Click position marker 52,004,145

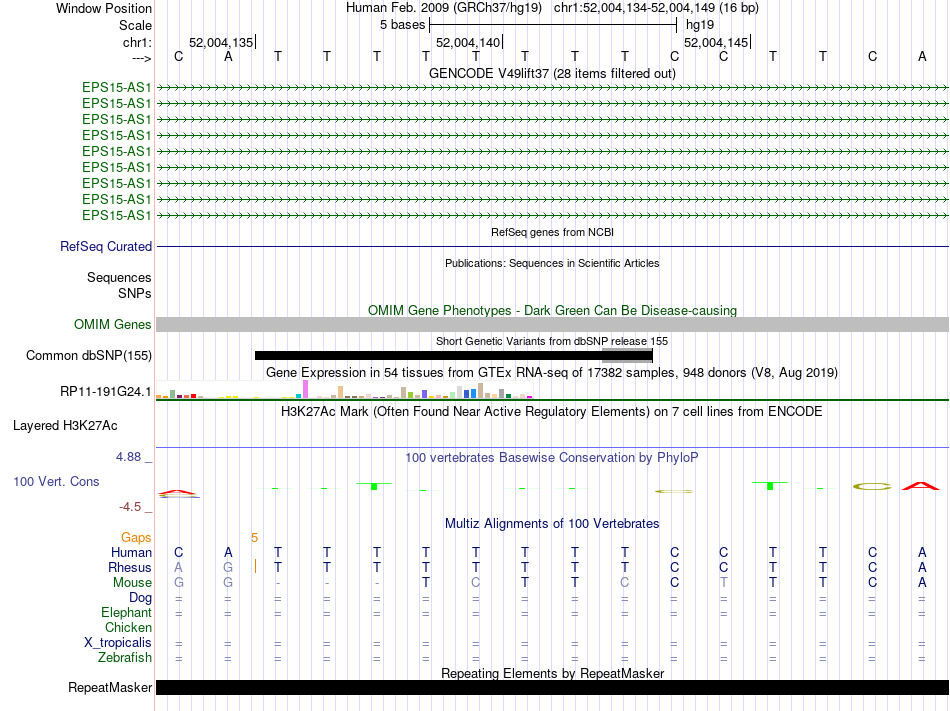[716, 42]
